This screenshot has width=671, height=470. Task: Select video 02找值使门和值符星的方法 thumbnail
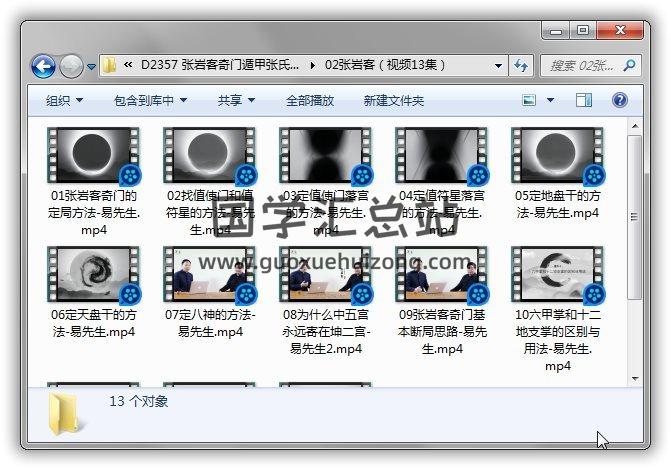[x=210, y=155]
